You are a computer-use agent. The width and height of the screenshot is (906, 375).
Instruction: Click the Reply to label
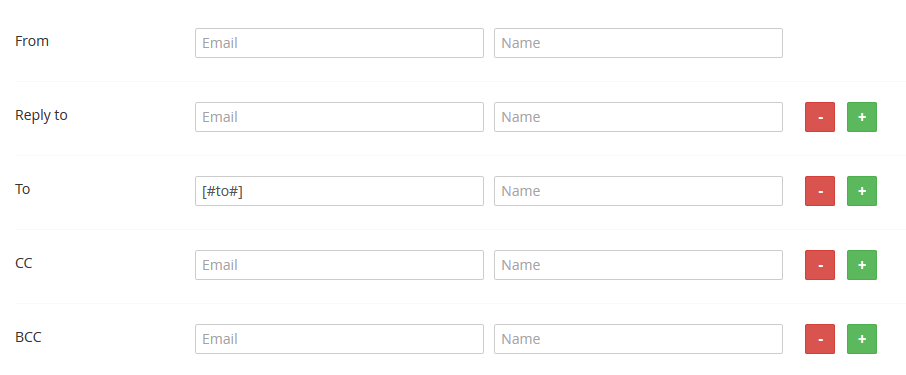[x=41, y=115]
